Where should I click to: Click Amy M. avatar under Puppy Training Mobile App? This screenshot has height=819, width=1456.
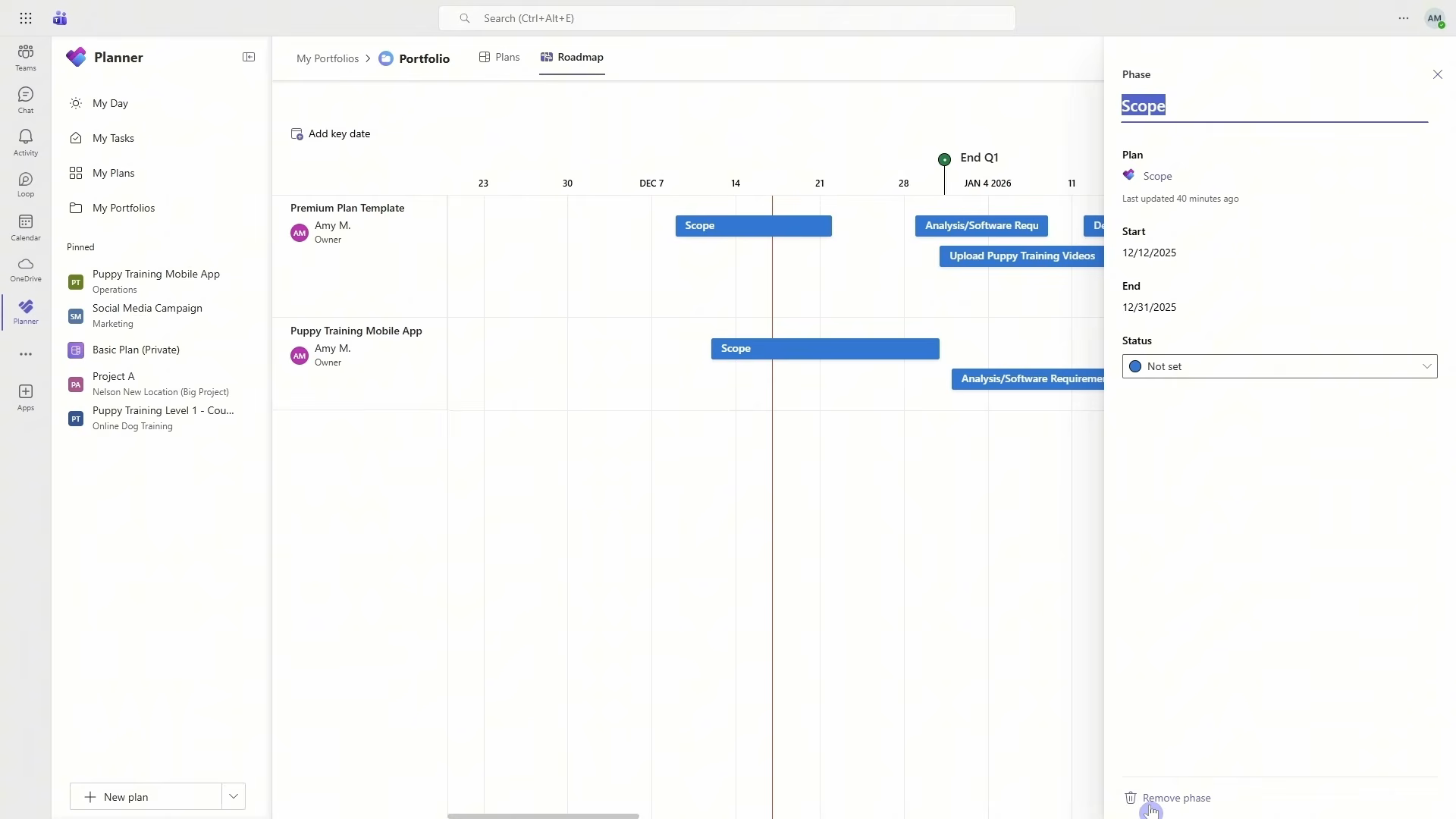(300, 356)
